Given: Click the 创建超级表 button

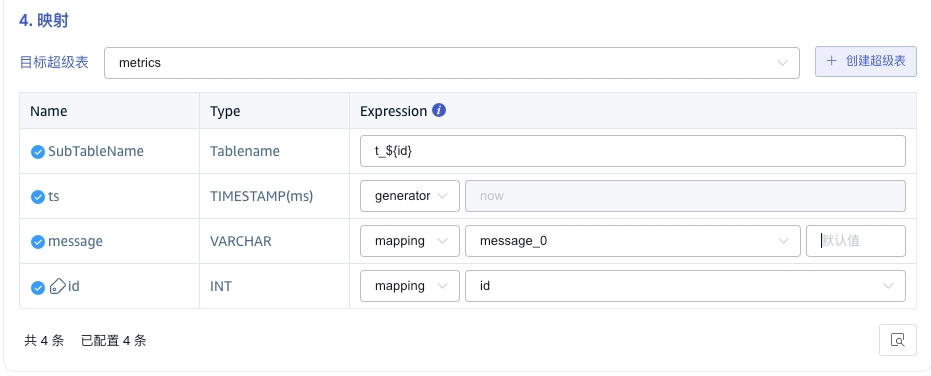Looking at the screenshot, I should click(866, 62).
